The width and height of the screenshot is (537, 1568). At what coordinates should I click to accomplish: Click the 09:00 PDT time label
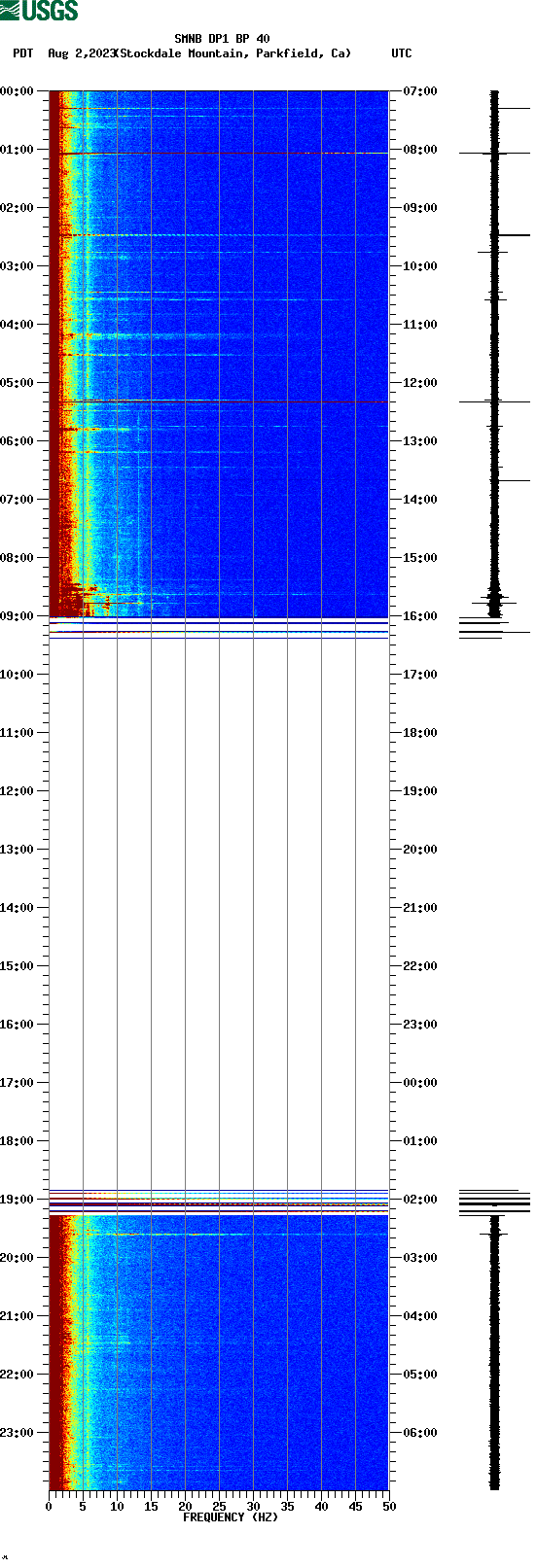(x=18, y=616)
